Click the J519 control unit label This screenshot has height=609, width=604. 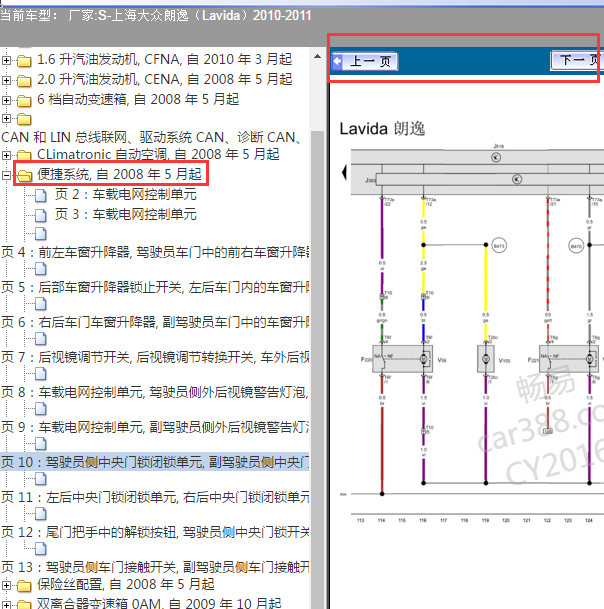click(498, 146)
